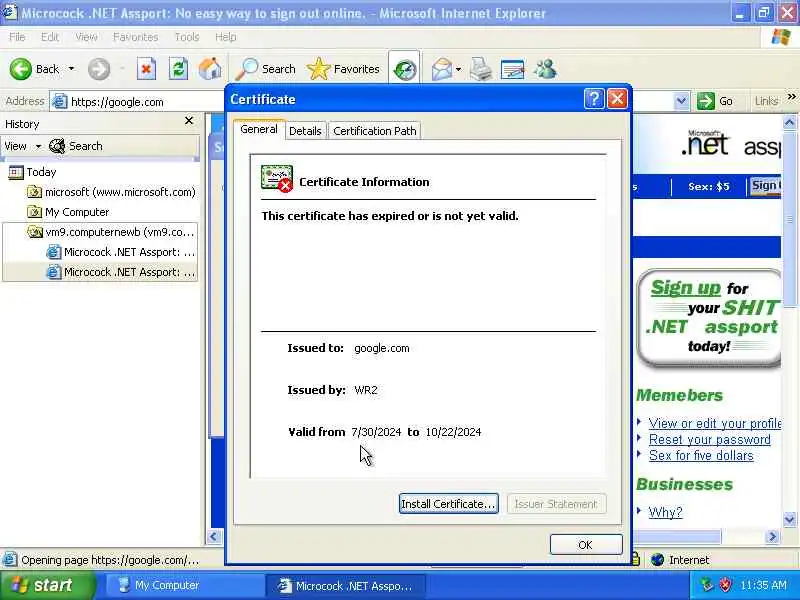
Task: Open the Back history dropdown arrow
Action: pyautogui.click(x=71, y=69)
